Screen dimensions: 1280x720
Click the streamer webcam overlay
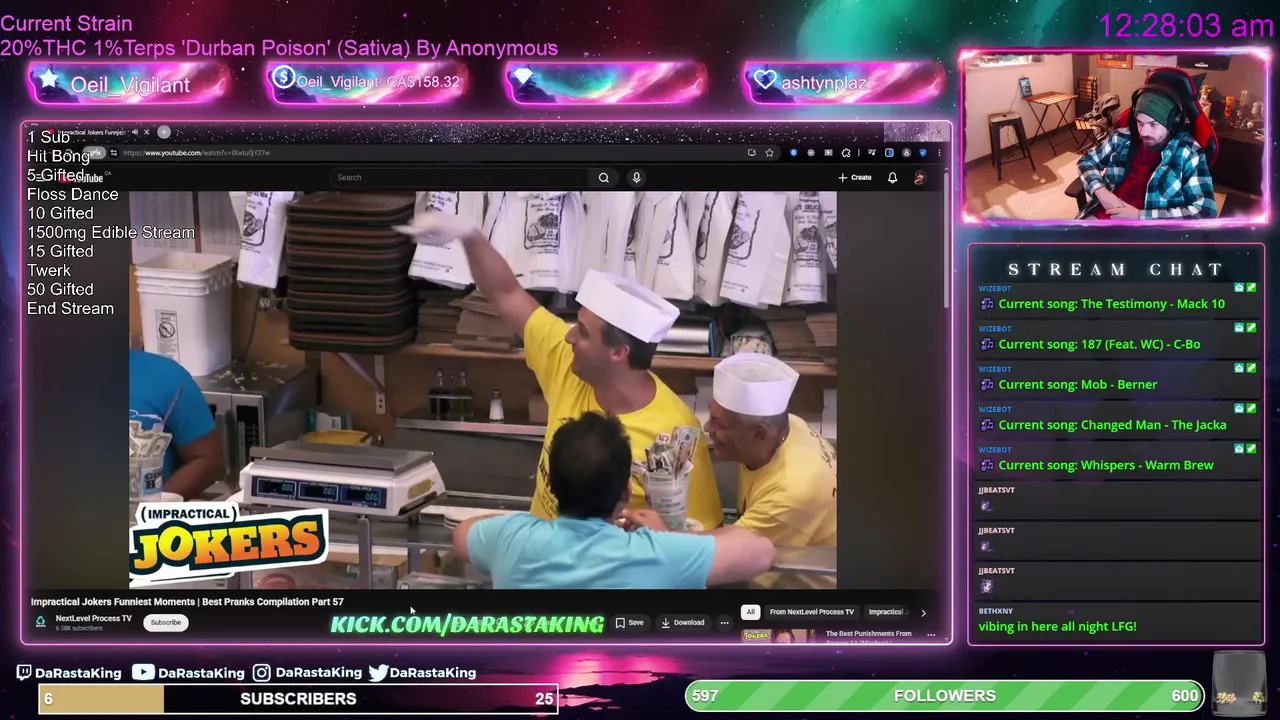pyautogui.click(x=1114, y=135)
